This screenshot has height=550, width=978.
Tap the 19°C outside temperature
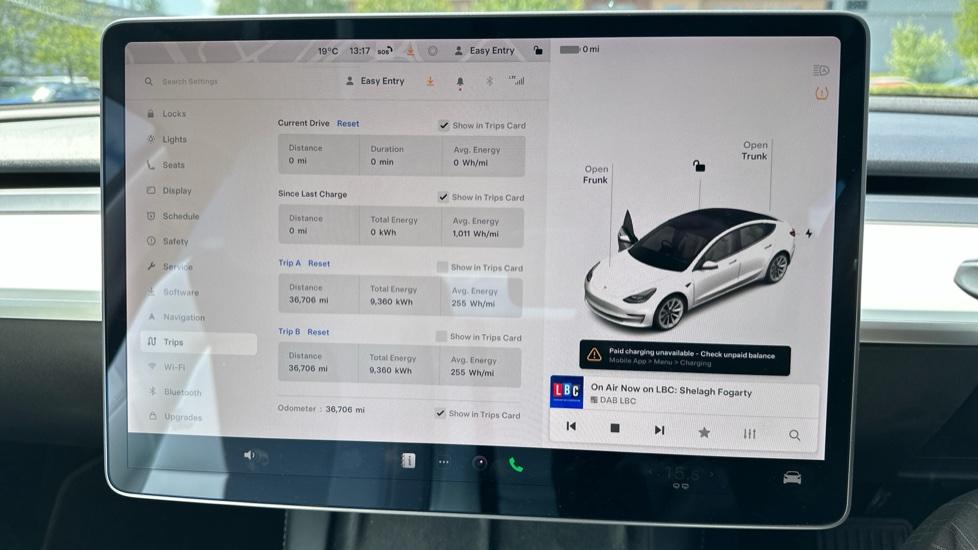click(x=327, y=51)
